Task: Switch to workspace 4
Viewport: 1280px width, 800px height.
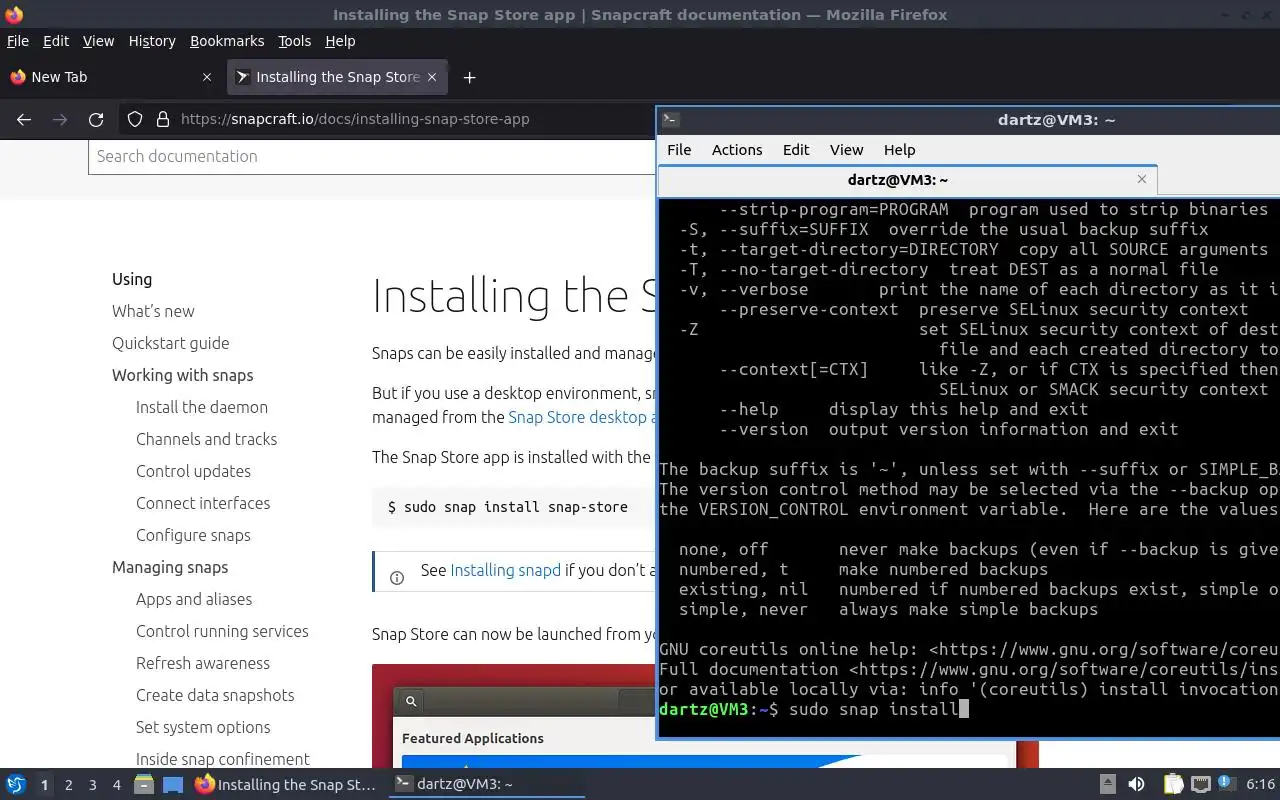Action: 117,785
